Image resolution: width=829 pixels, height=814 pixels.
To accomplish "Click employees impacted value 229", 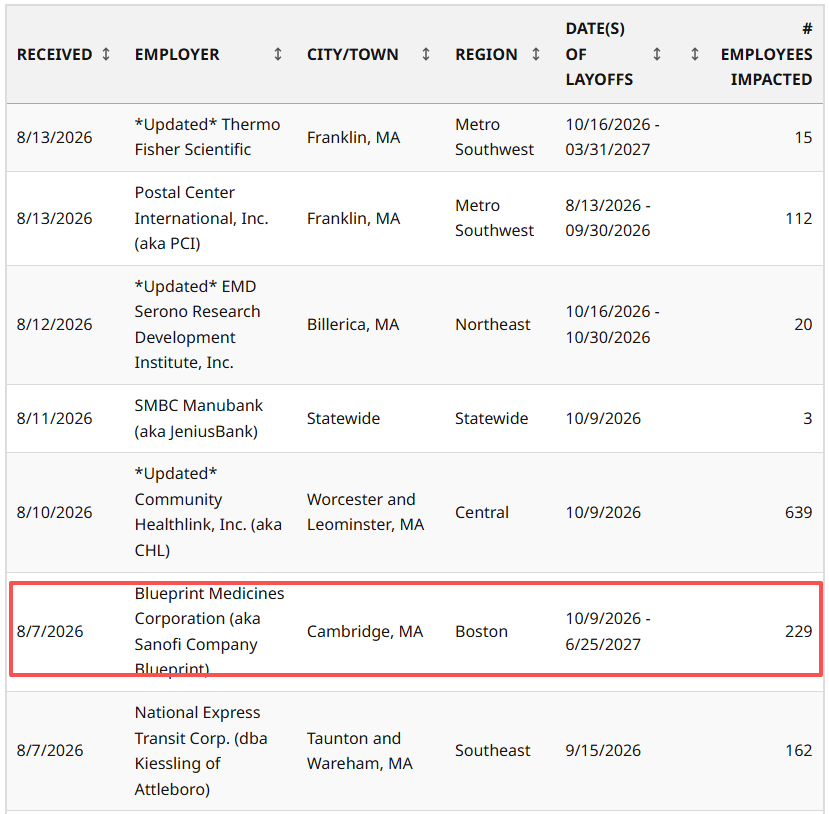I will click(798, 631).
